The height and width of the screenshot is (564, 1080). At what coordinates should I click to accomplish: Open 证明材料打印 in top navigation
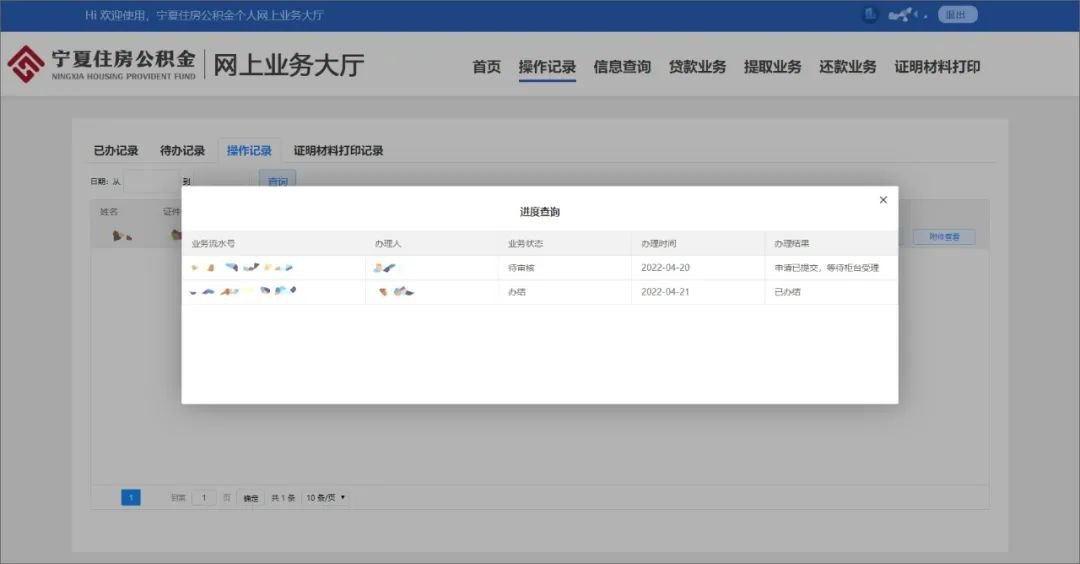pos(937,67)
